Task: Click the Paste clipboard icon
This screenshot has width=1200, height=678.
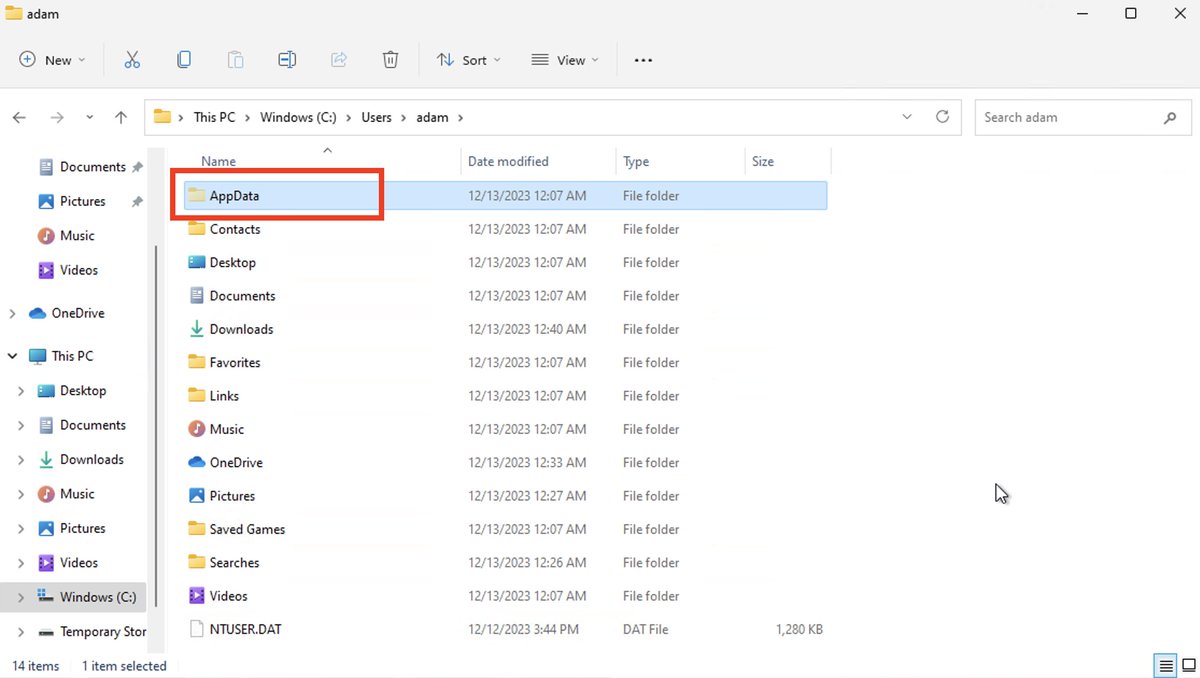Action: tap(236, 60)
